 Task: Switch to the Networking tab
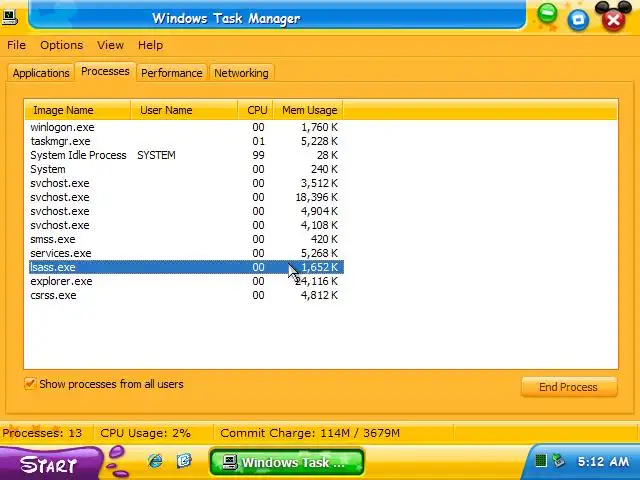[x=241, y=73]
